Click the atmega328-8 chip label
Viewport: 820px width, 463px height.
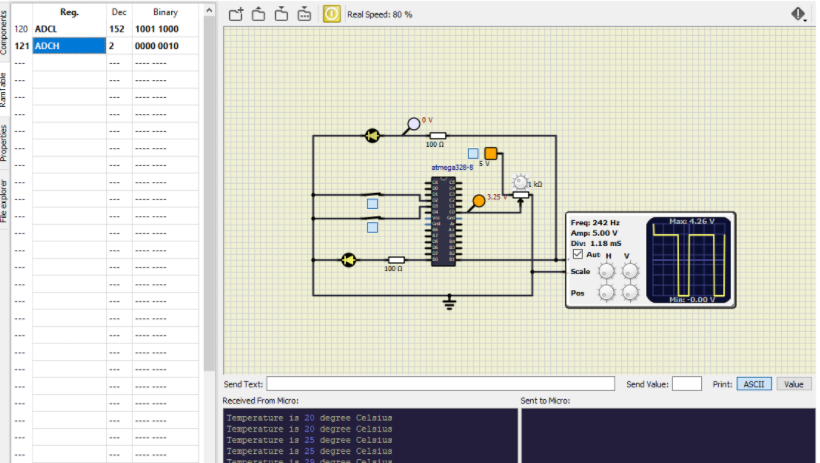(x=452, y=167)
